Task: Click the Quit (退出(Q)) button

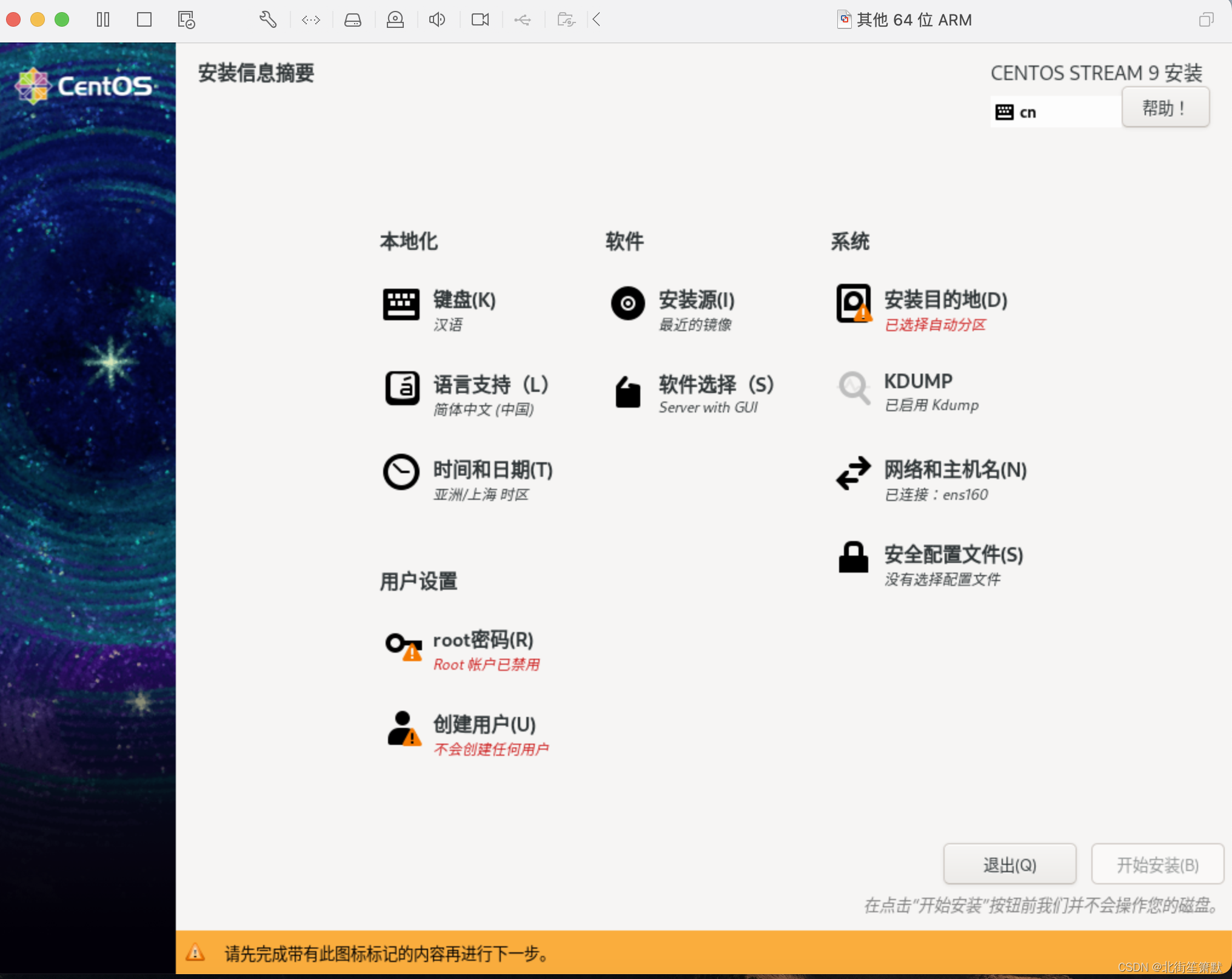Action: point(1009,864)
